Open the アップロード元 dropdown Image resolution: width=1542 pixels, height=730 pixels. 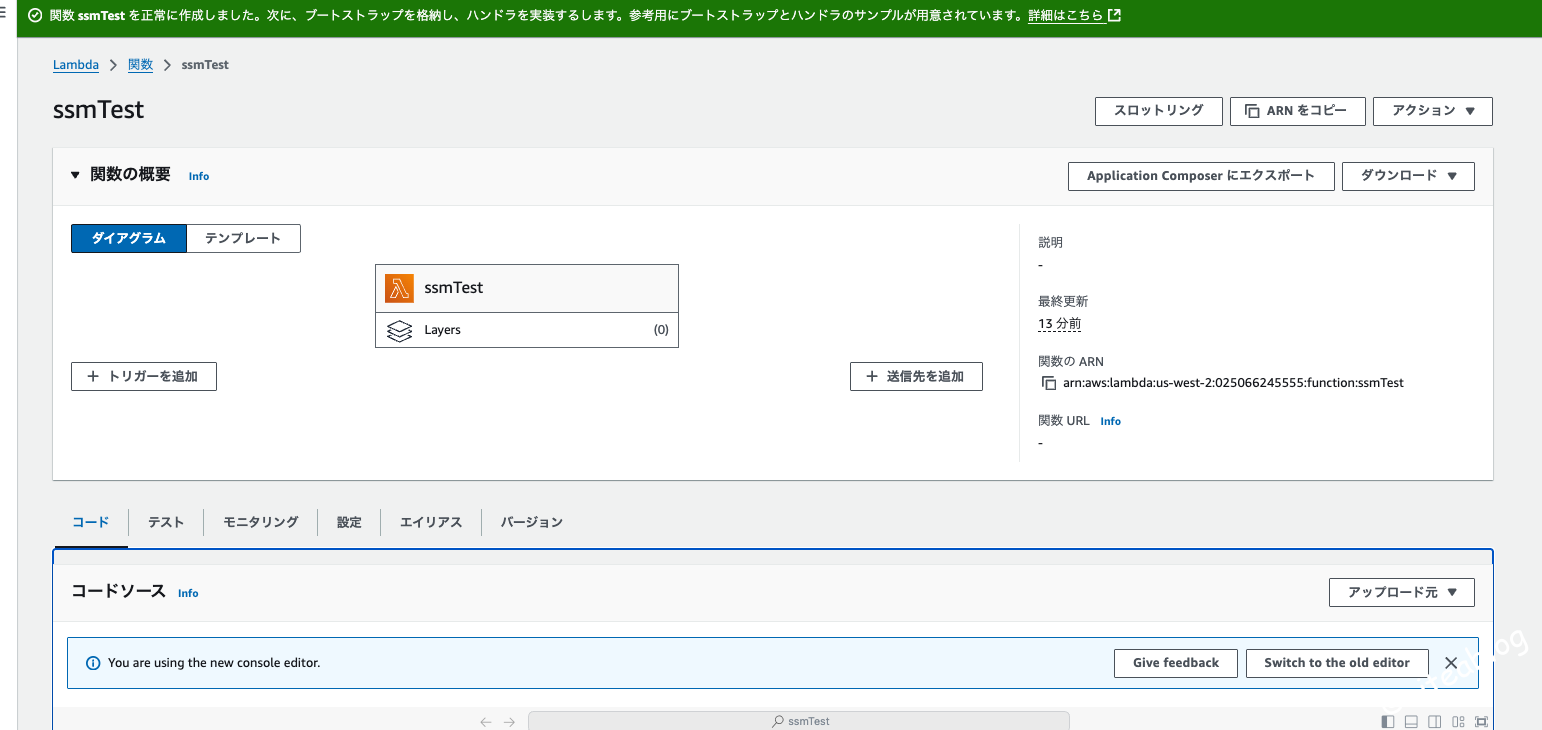pyautogui.click(x=1402, y=592)
